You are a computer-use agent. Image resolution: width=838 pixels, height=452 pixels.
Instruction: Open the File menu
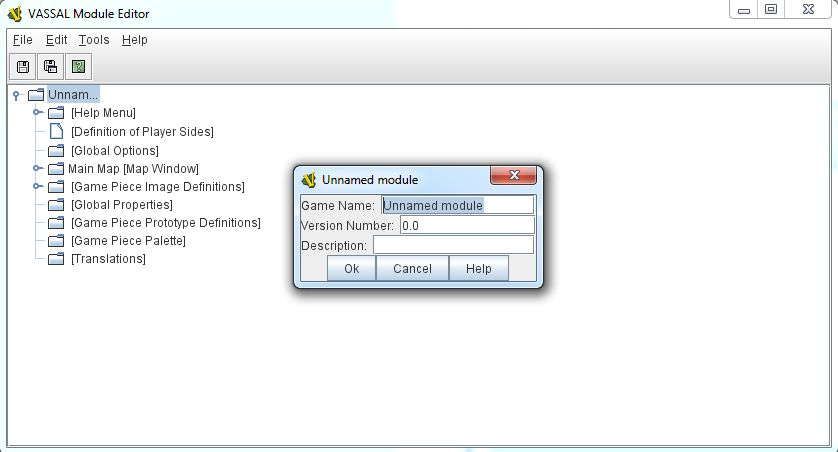point(22,40)
